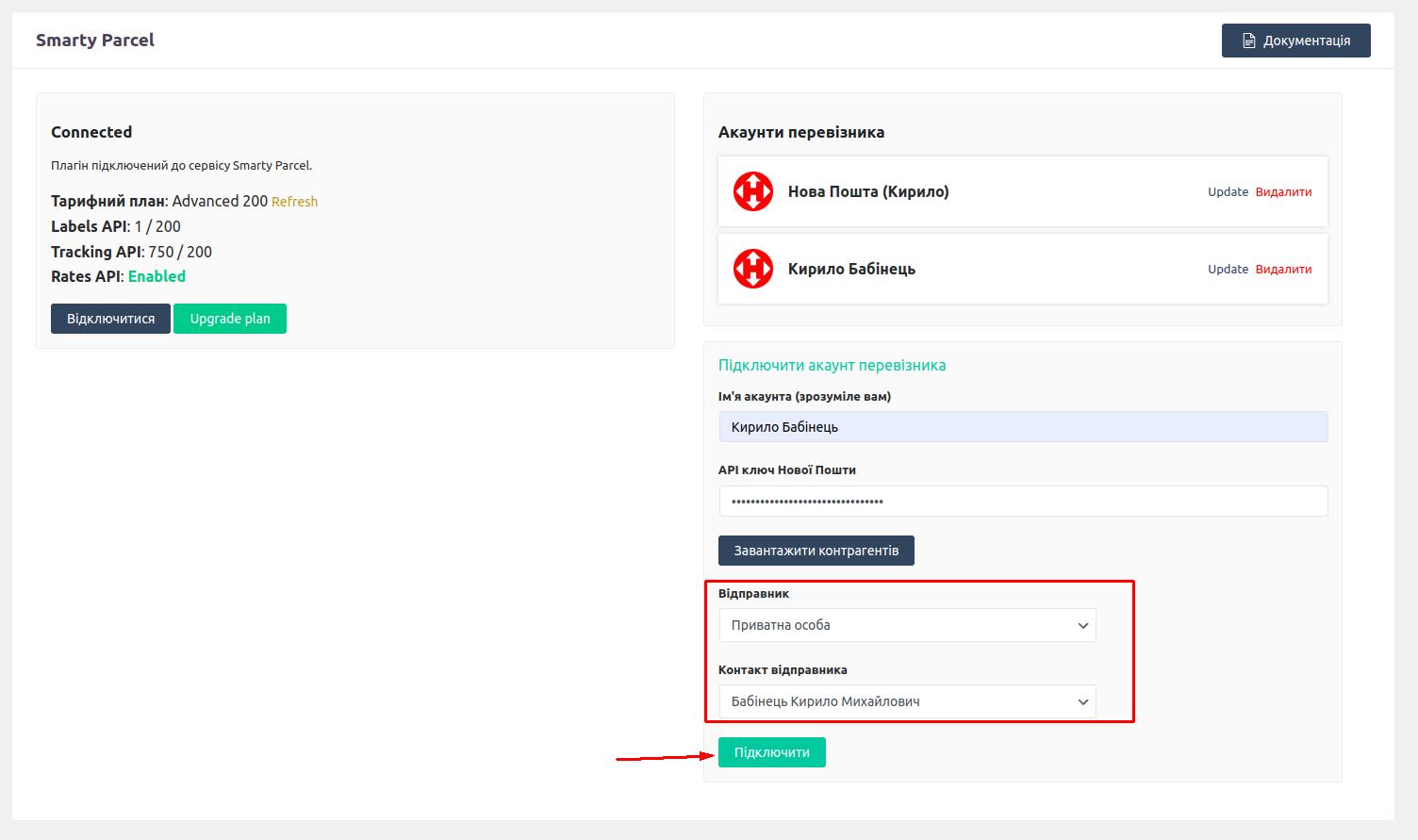Image resolution: width=1418 pixels, height=840 pixels.
Task: Open the Документація button
Action: (1295, 41)
